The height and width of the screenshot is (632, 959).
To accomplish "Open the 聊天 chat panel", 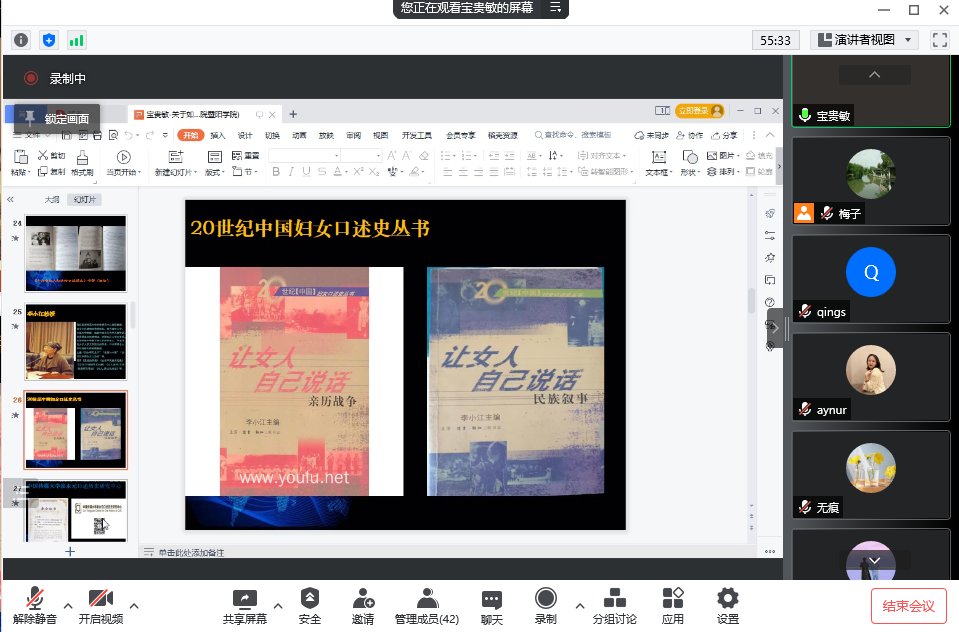I will (492, 606).
